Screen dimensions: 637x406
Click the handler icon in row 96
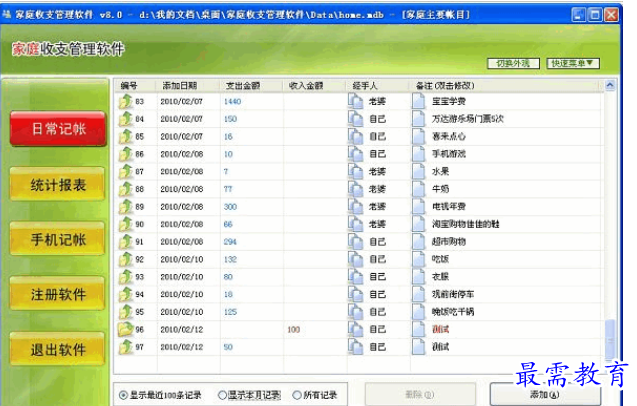355,329
